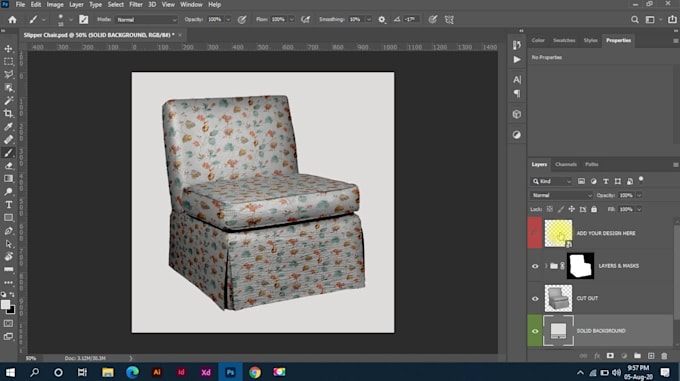Image resolution: width=680 pixels, height=381 pixels.
Task: Open the brush preset picker arrow
Action: click(70, 20)
